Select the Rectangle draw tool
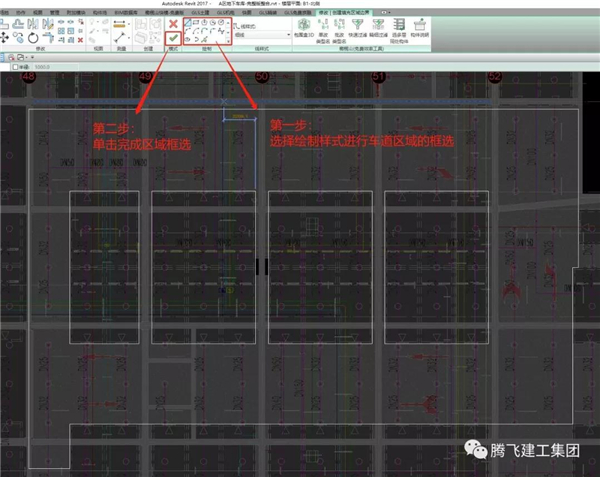The image size is (600, 477). 197,22
